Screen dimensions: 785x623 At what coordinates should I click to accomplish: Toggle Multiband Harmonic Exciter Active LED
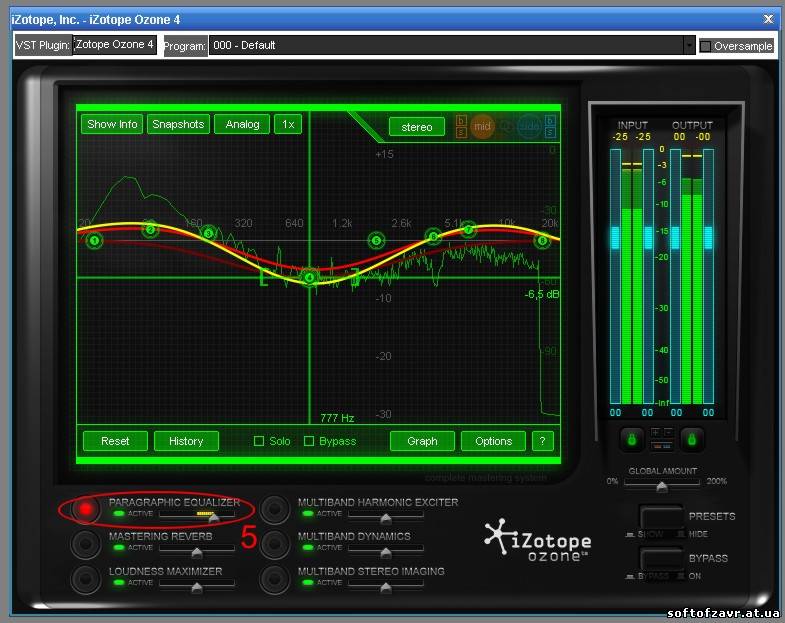(x=308, y=513)
